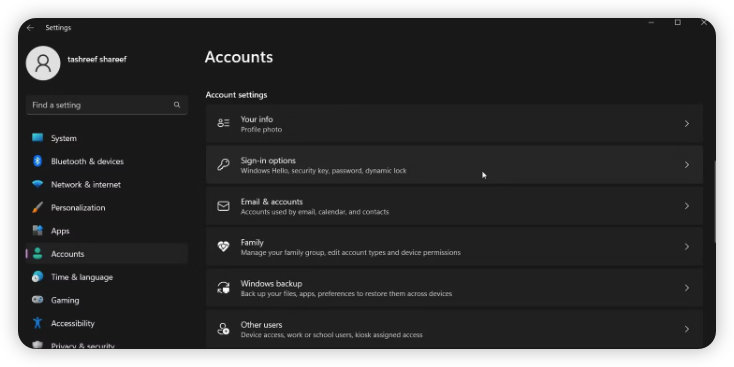Click the Gaming controller icon
The width and height of the screenshot is (734, 367).
[x=37, y=300]
